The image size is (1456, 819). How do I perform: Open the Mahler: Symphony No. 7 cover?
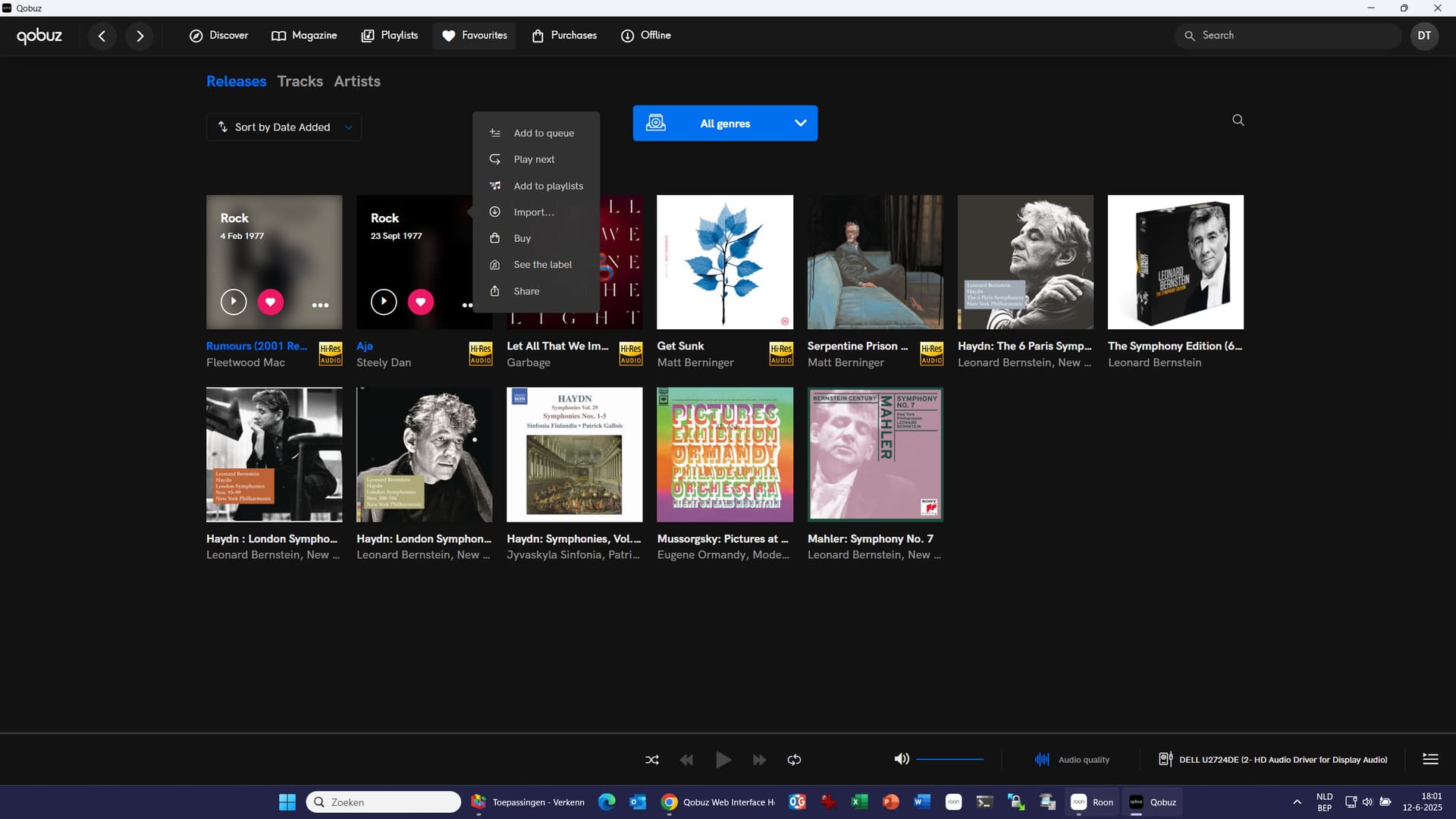(x=875, y=455)
